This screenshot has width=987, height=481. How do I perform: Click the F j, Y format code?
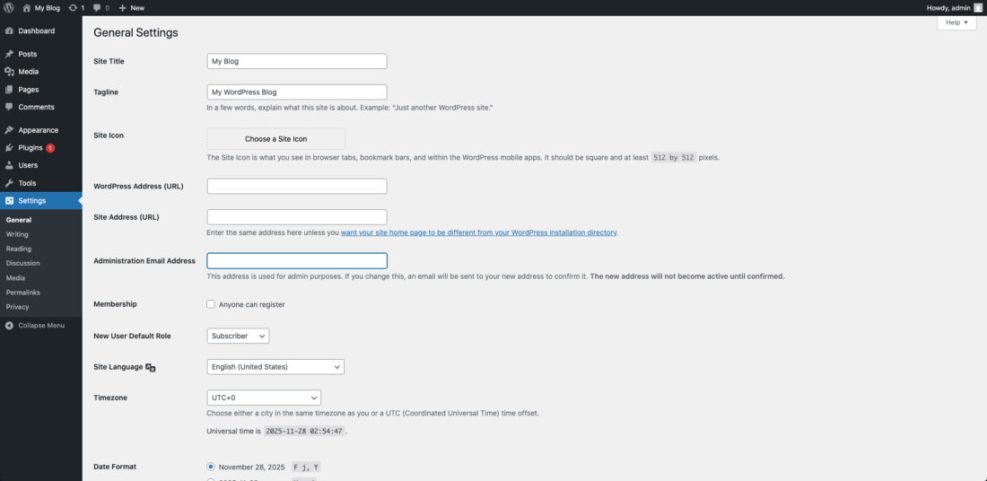pos(307,467)
